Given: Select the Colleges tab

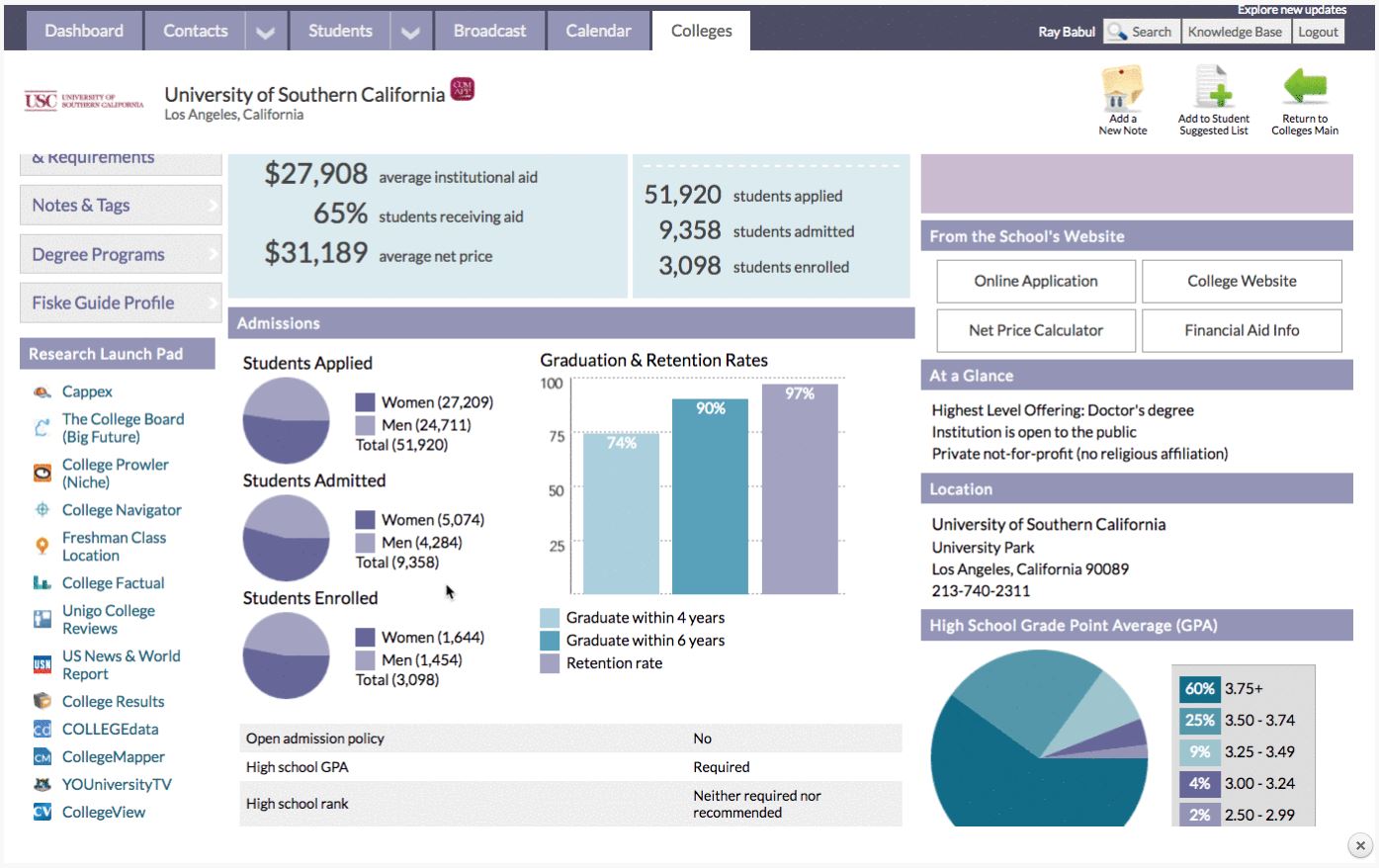Looking at the screenshot, I should coord(701,31).
